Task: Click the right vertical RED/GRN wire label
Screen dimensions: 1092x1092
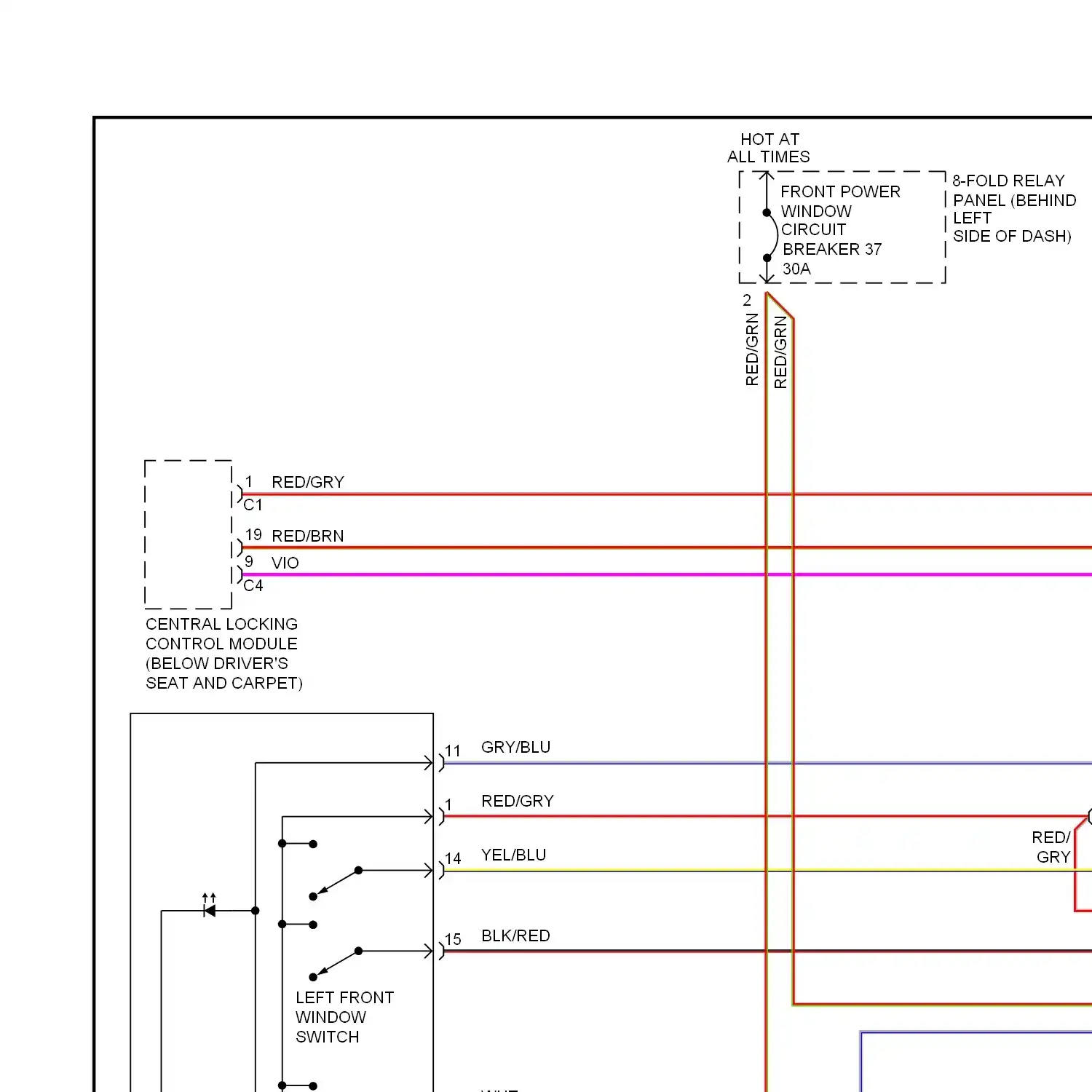Action: (780, 352)
